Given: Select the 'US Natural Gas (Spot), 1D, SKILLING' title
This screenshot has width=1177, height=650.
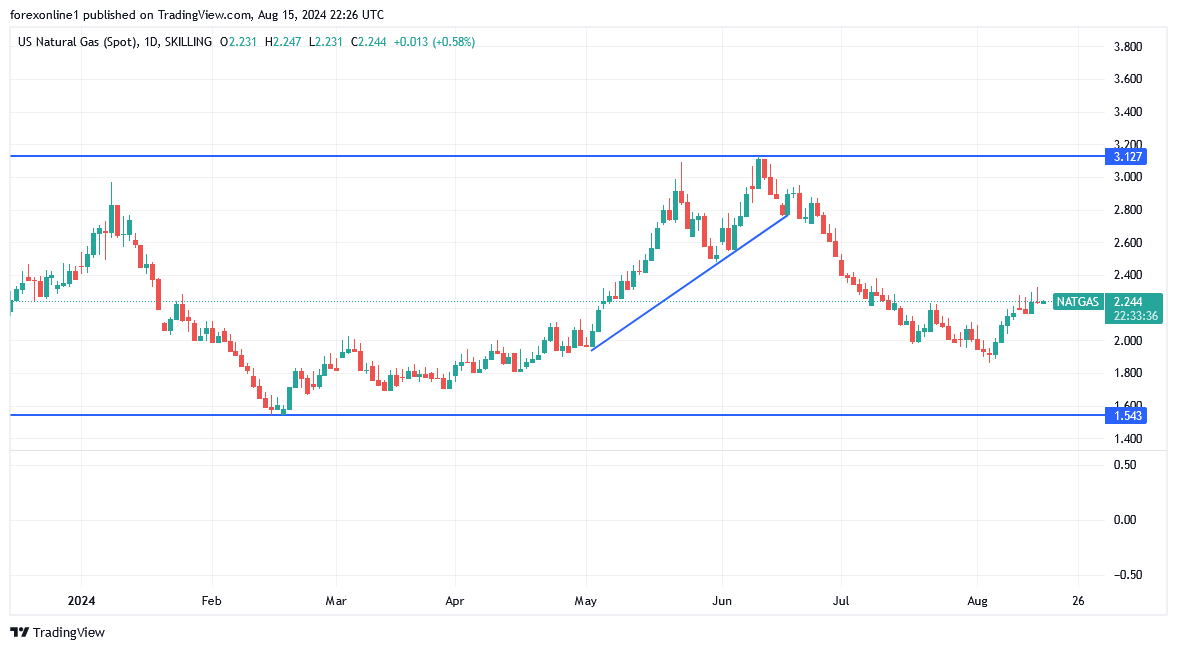Looking at the screenshot, I should tap(115, 42).
